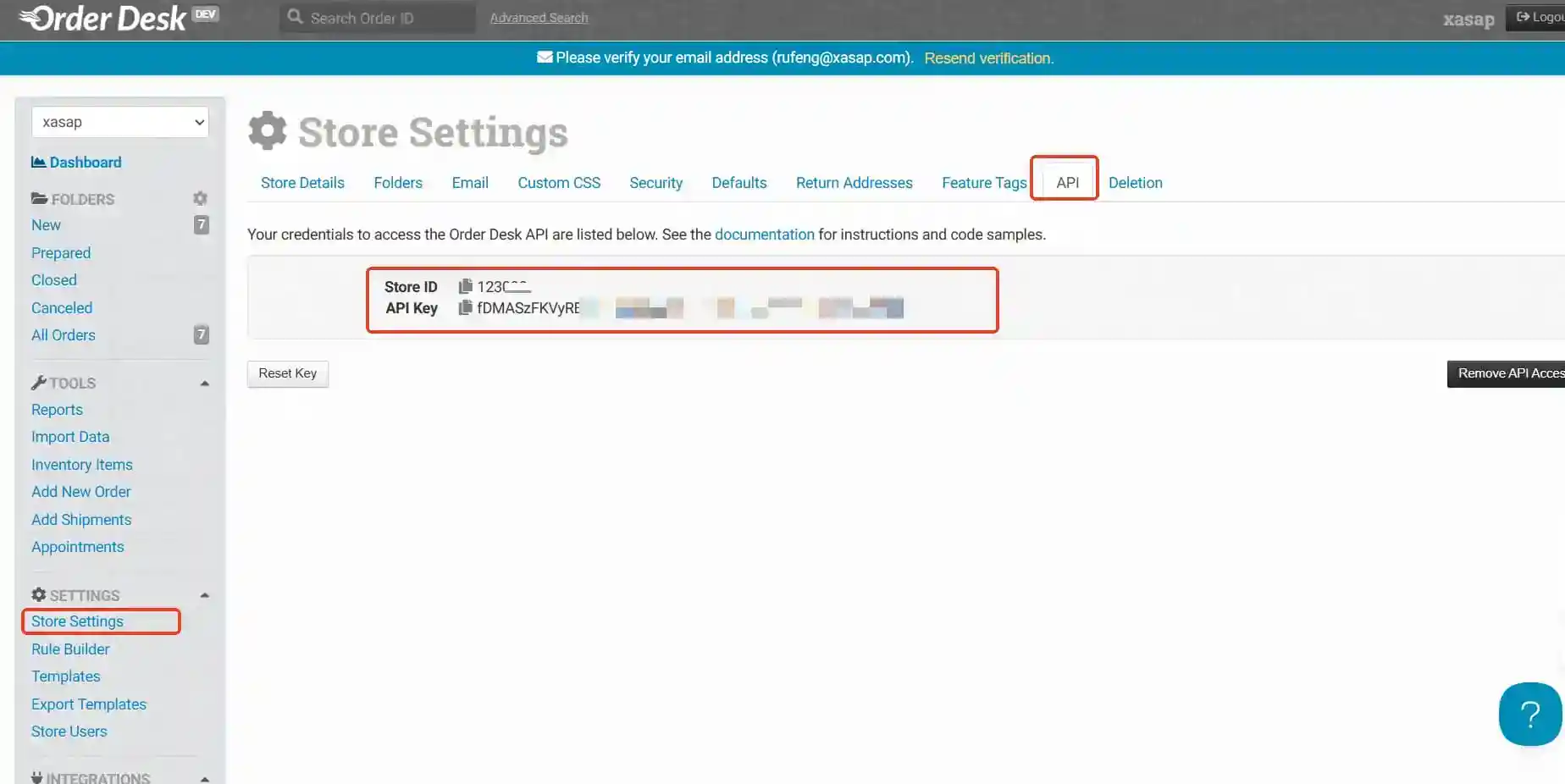This screenshot has height=784, width=1565.
Task: Switch to the Deletion tab
Action: pos(1135,183)
